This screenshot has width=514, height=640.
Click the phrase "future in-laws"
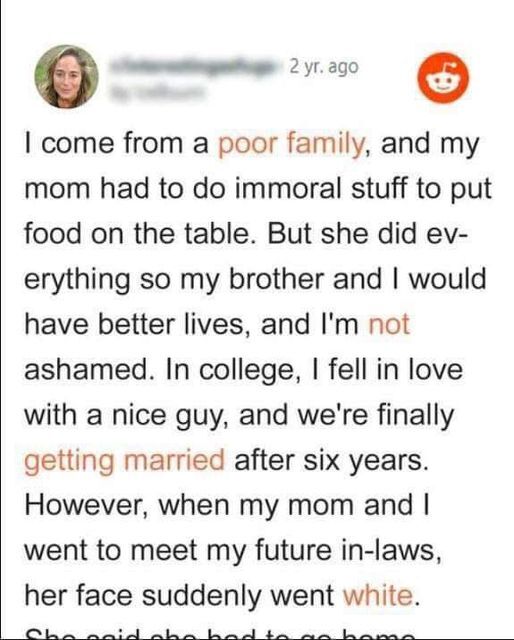pyautogui.click(x=348, y=550)
